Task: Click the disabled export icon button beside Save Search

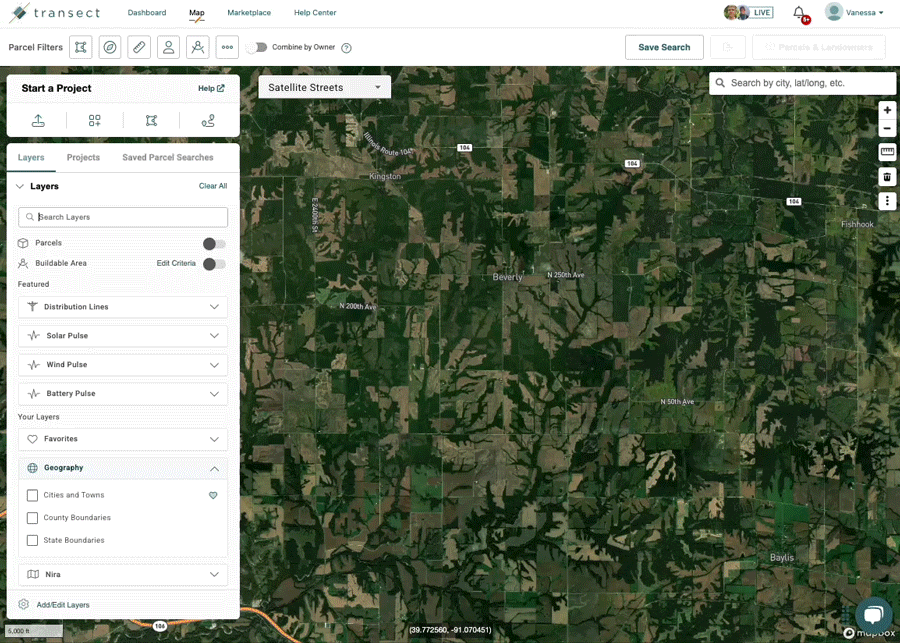Action: tap(728, 47)
